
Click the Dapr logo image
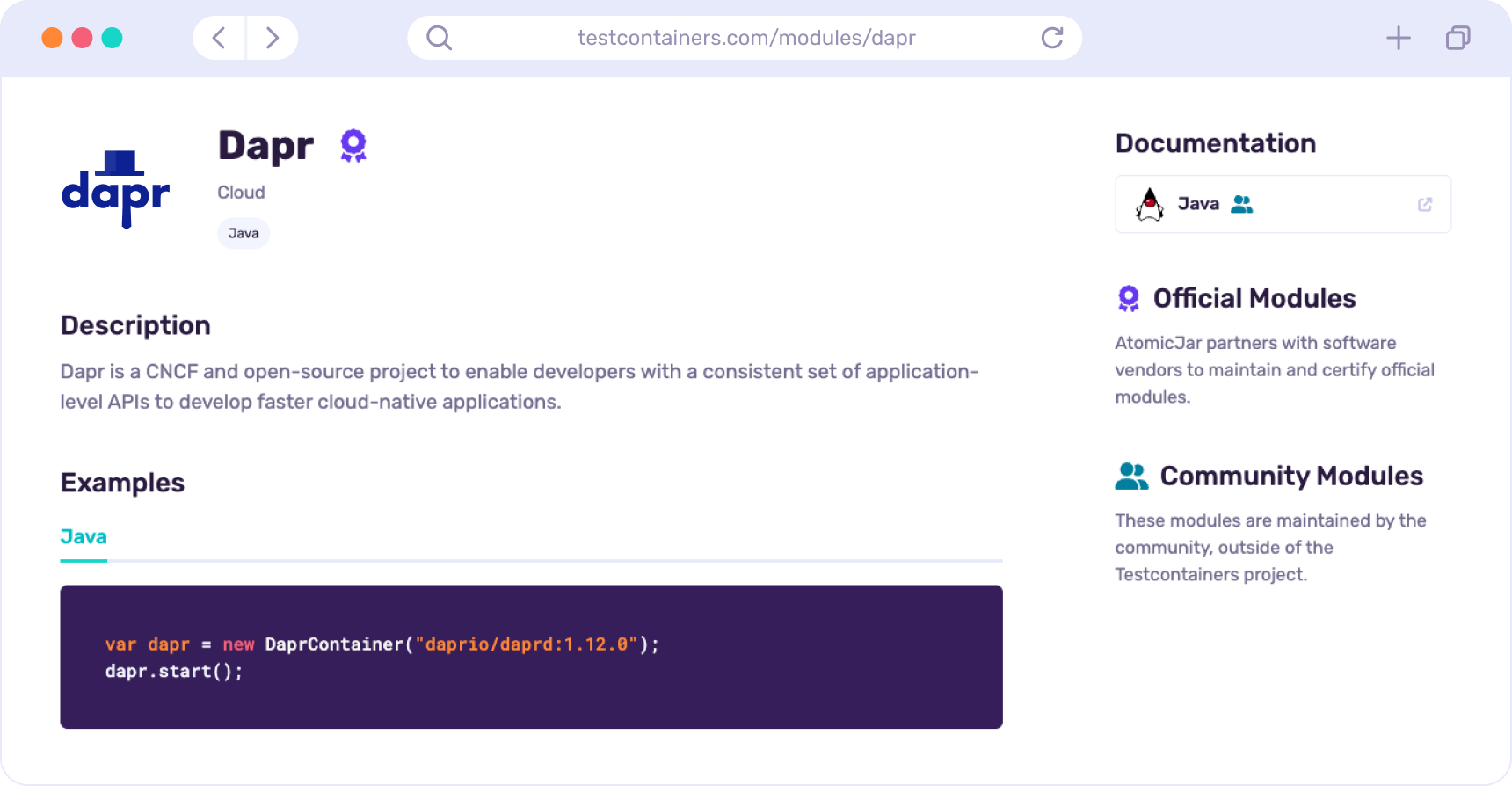(116, 189)
